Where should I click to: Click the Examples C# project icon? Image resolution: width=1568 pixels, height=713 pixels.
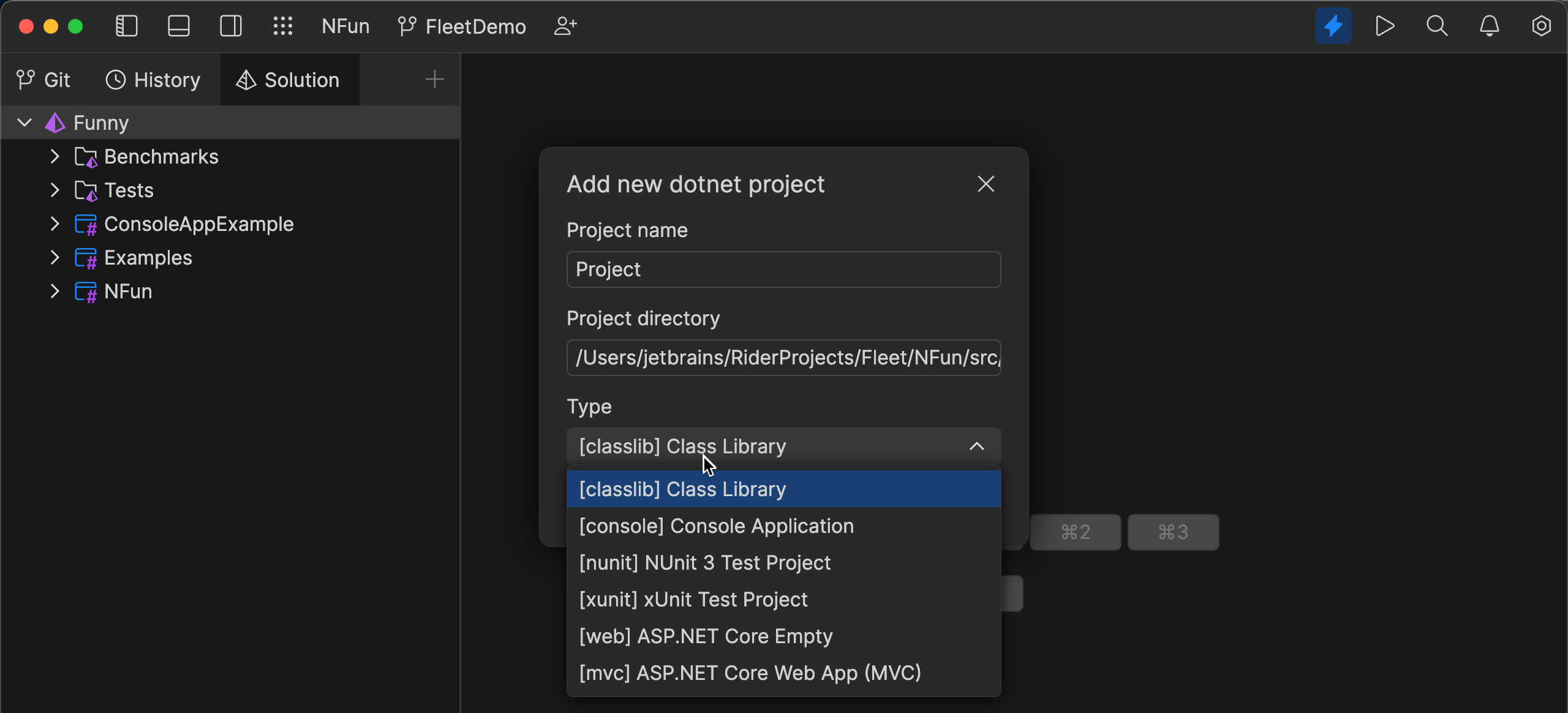click(86, 258)
